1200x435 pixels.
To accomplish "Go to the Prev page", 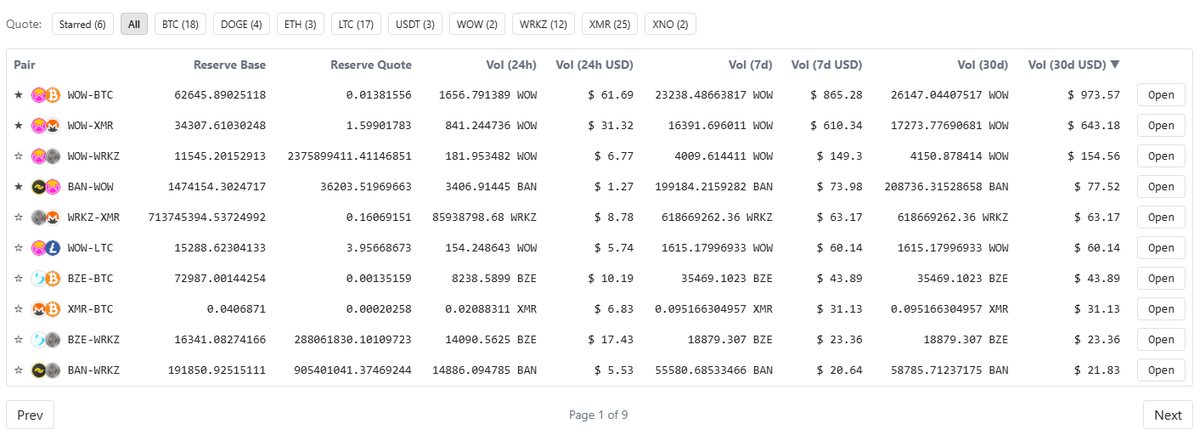I will click(x=30, y=415).
